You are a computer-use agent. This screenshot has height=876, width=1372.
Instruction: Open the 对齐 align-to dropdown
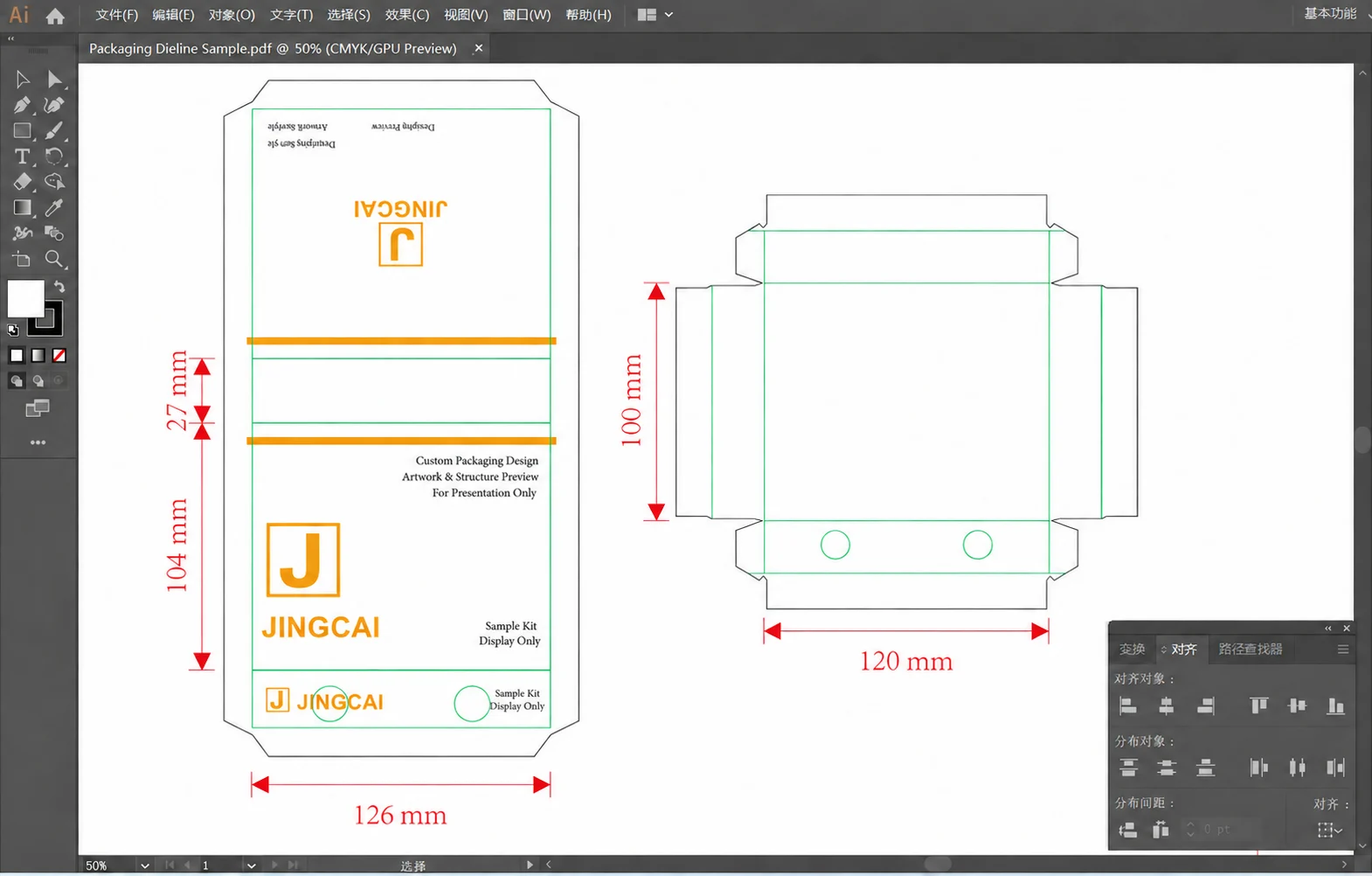pos(1330,830)
